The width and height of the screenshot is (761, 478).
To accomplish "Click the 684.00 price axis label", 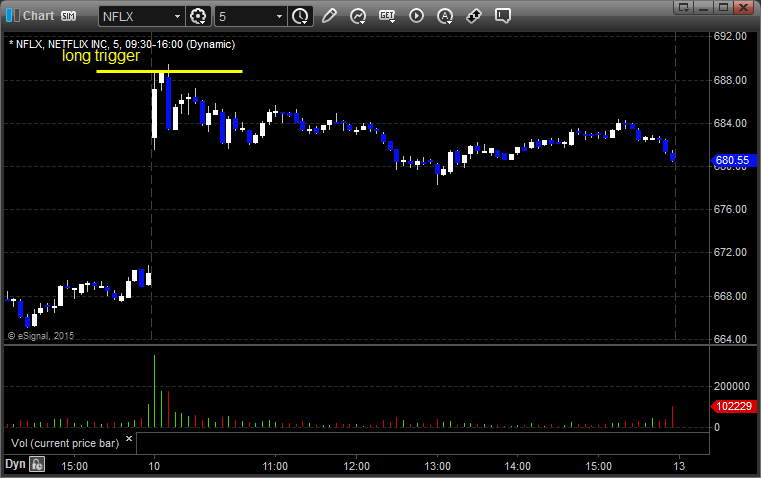I will (730, 123).
